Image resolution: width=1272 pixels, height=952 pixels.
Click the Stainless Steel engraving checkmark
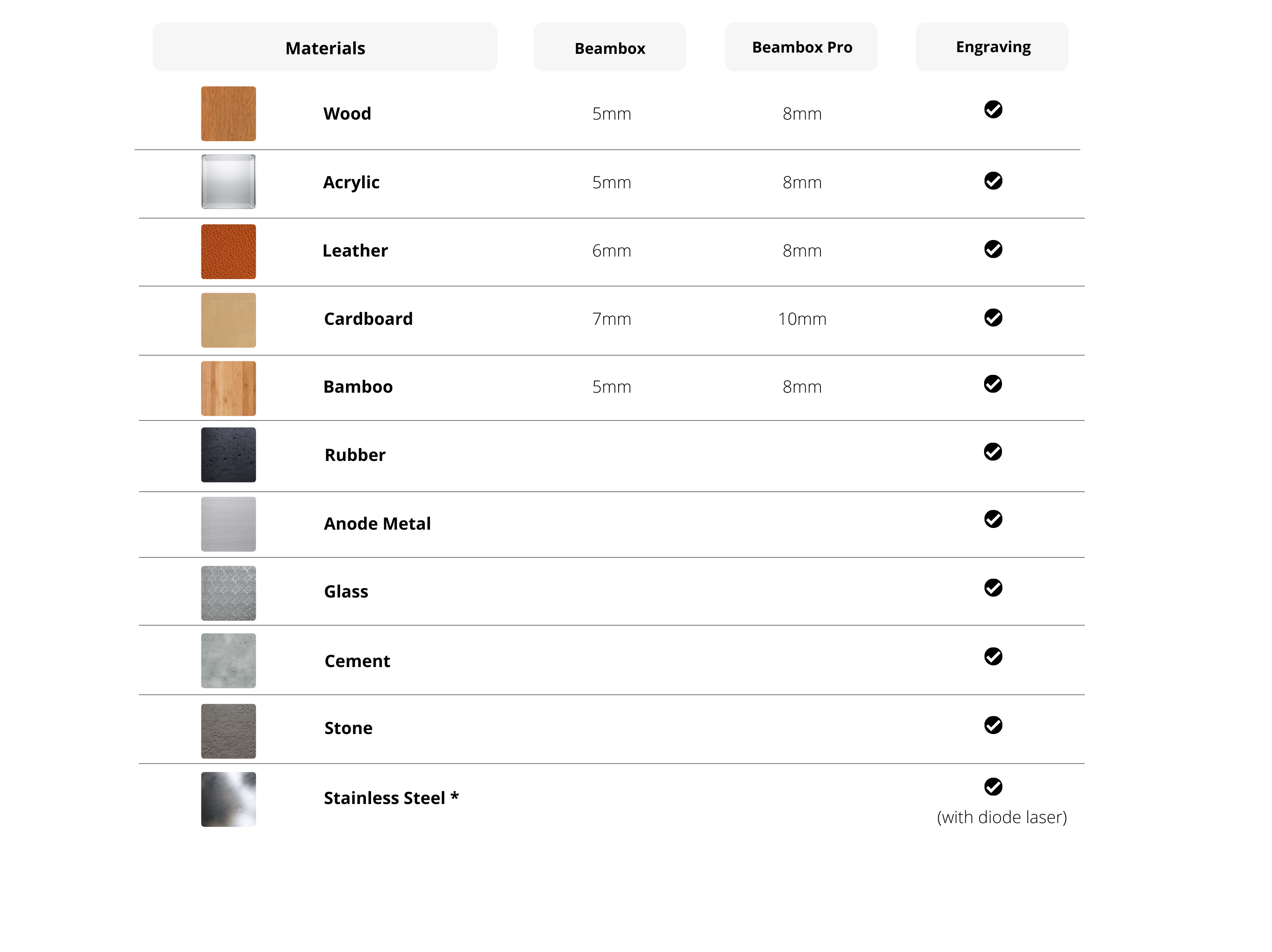(x=993, y=786)
